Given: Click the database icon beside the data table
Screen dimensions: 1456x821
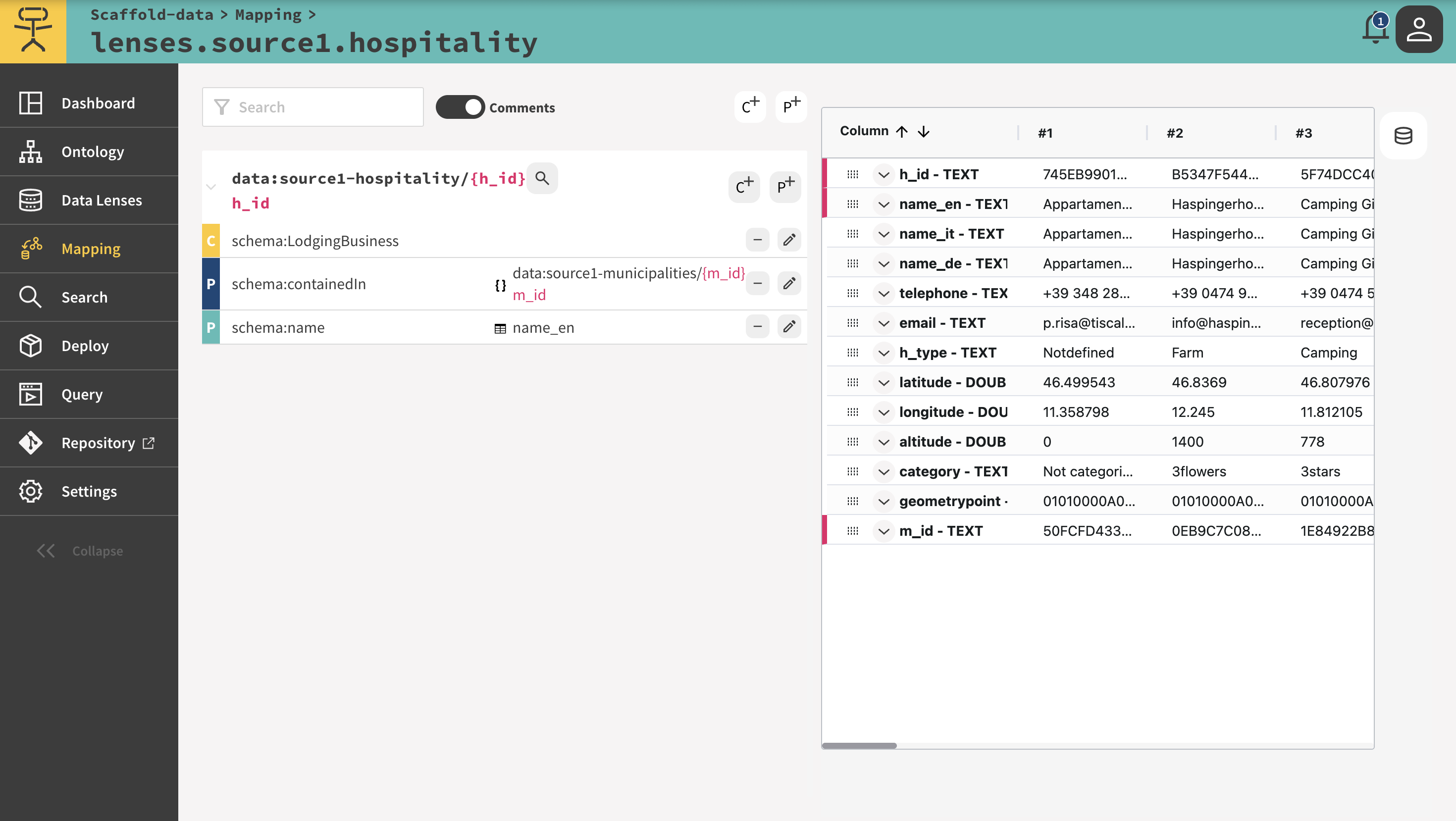Looking at the screenshot, I should (1404, 136).
